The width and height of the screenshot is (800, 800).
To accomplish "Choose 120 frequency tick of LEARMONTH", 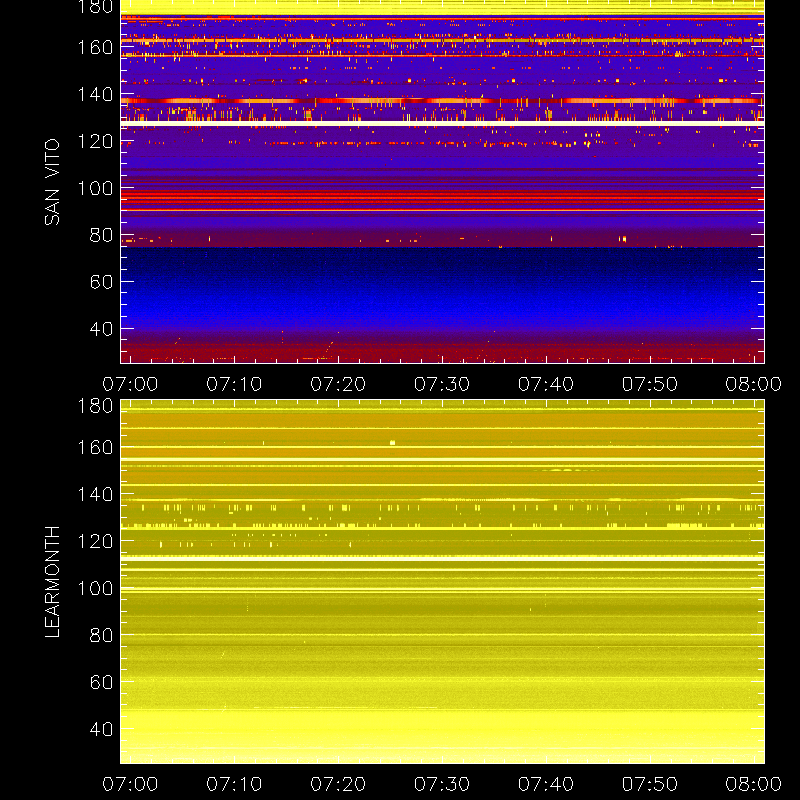I will 95,542.
